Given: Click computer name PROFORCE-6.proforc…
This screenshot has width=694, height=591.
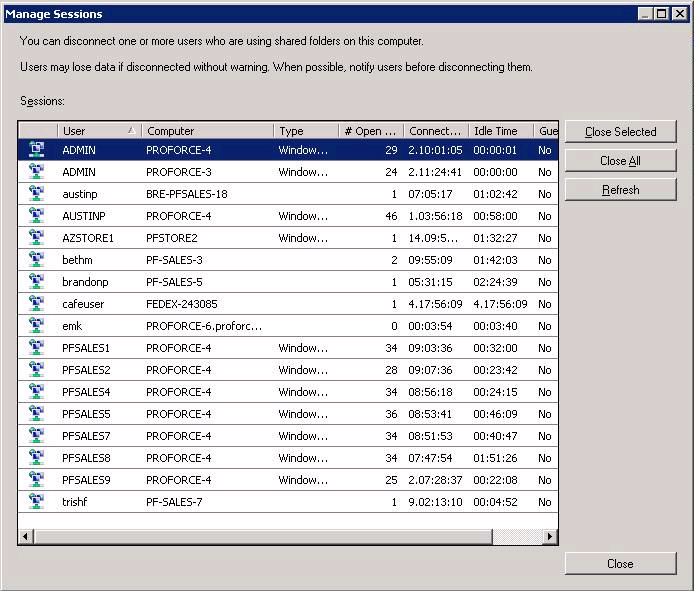Looking at the screenshot, I should pyautogui.click(x=204, y=326).
